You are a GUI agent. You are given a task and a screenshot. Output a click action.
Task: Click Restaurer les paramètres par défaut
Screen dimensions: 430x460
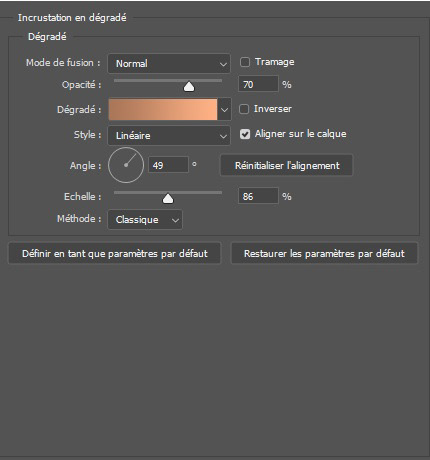324,253
